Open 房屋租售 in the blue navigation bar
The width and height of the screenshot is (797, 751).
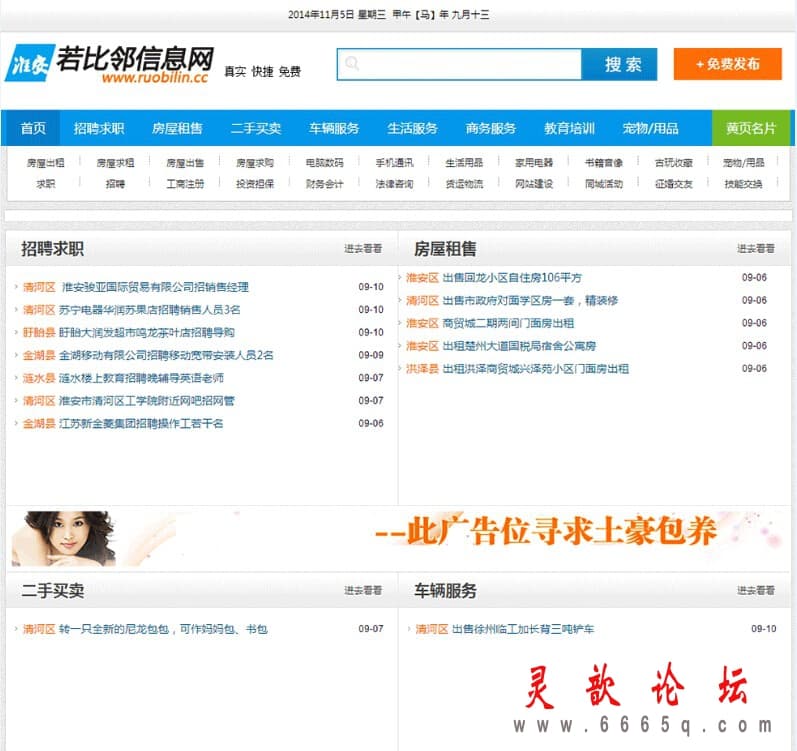point(177,128)
